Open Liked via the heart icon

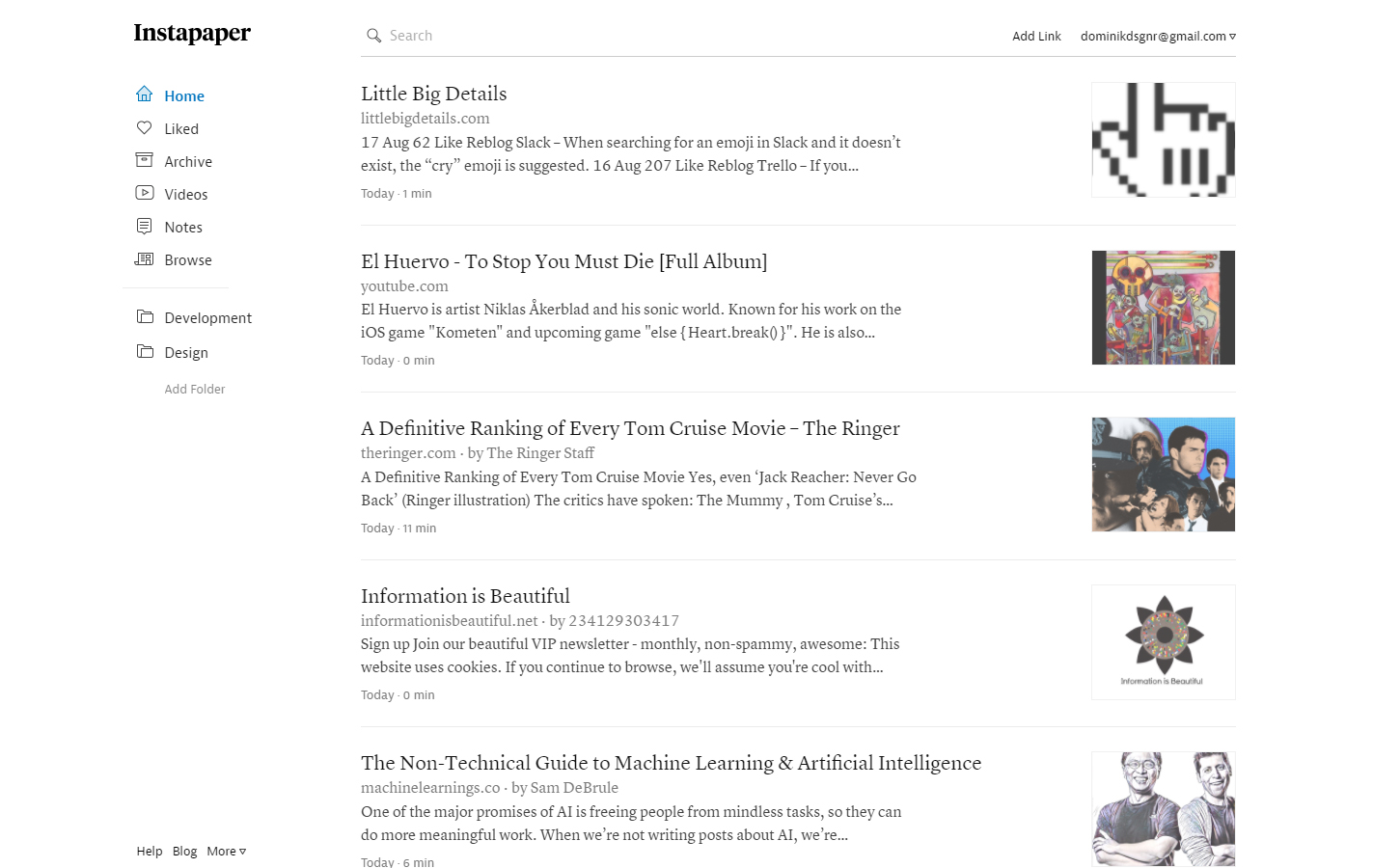pyautogui.click(x=144, y=127)
